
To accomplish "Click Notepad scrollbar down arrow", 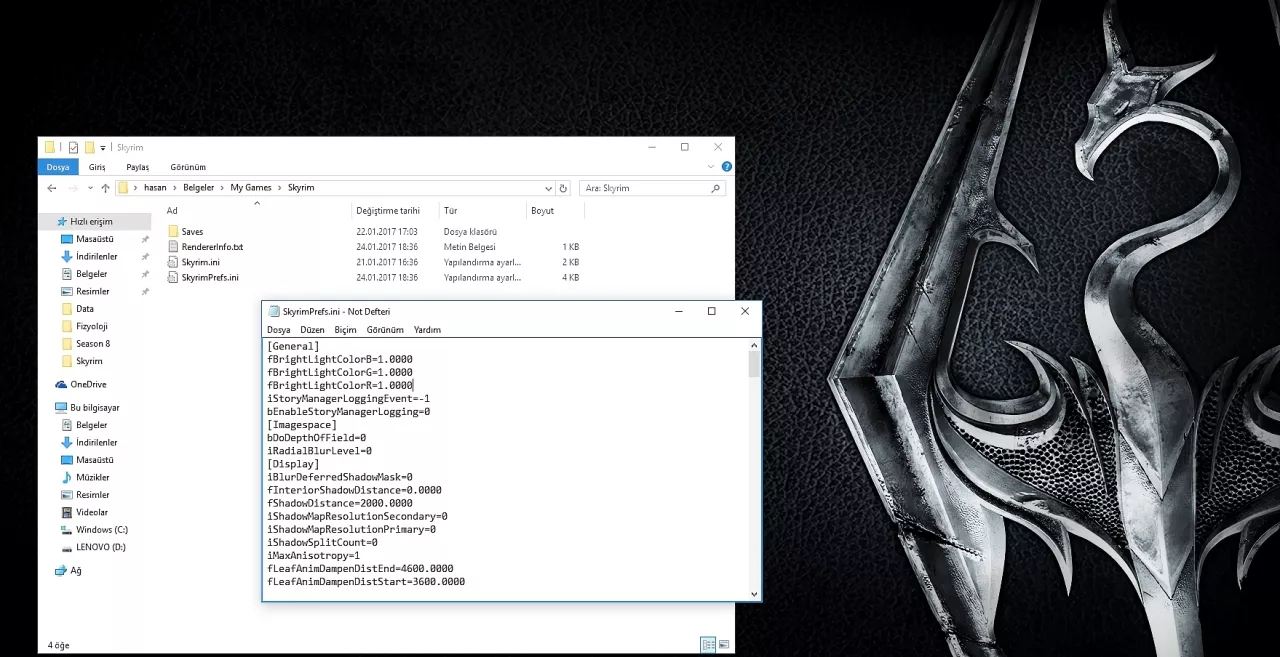I will point(755,593).
